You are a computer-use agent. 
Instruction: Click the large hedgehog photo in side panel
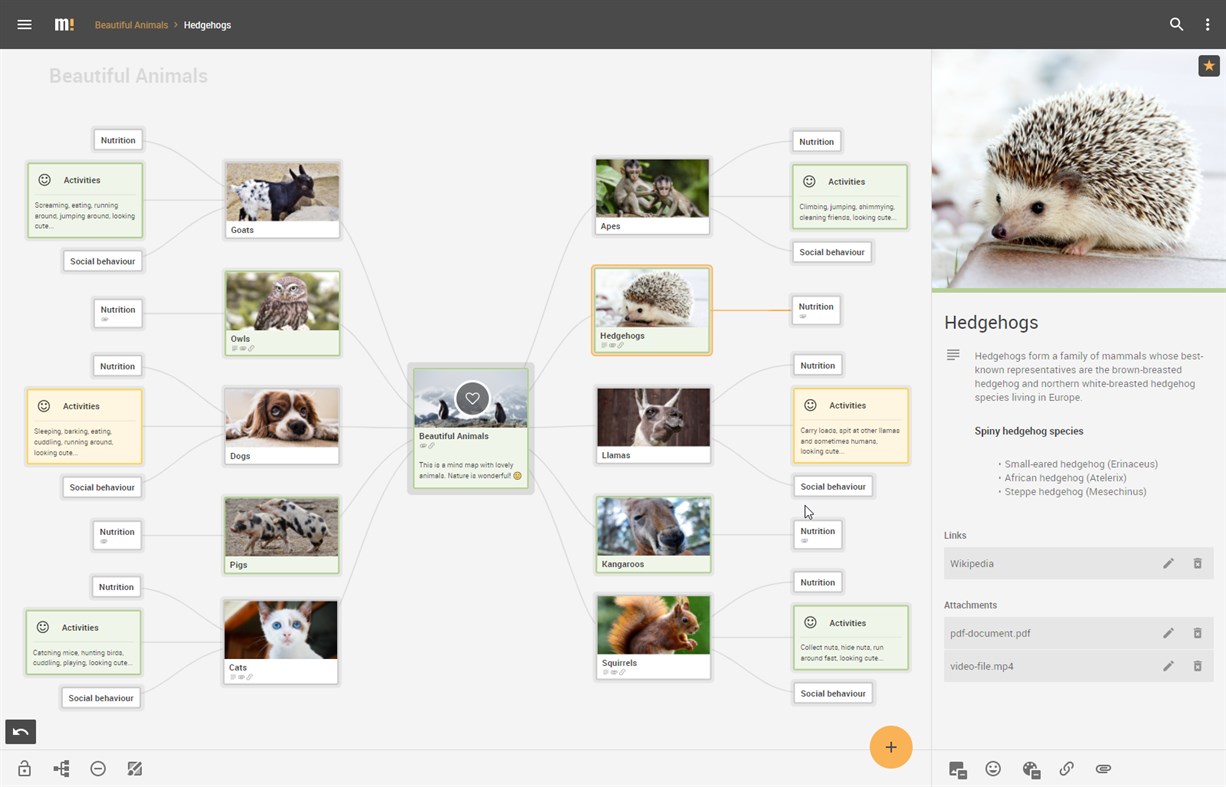[x=1078, y=169]
